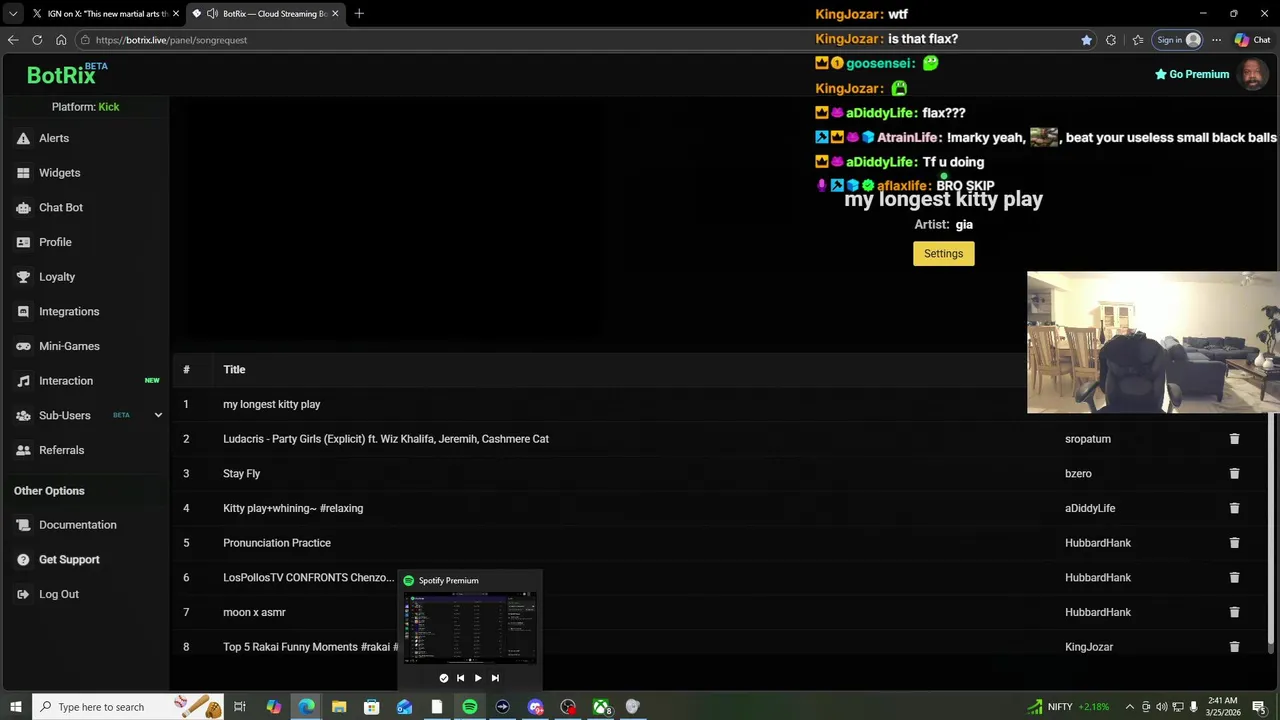This screenshot has height=720, width=1280.
Task: Go to Chat Bot section
Action: tap(60, 207)
